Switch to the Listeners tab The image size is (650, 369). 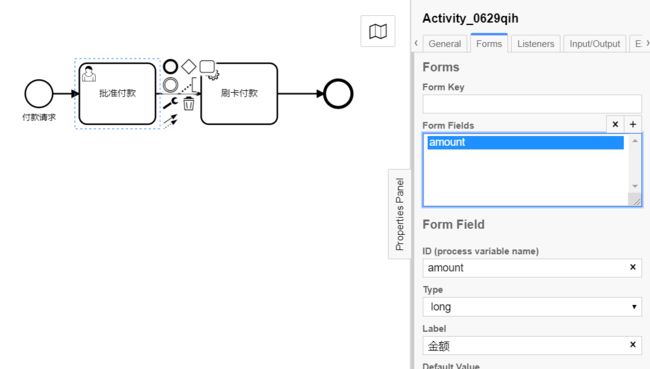coord(536,44)
